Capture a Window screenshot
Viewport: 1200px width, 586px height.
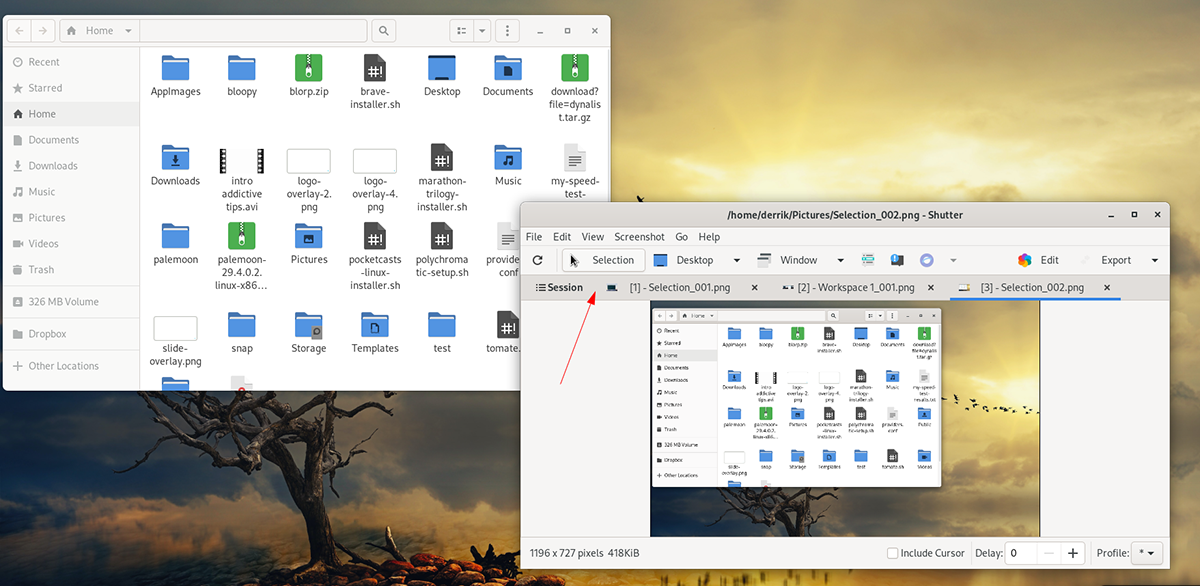(788, 260)
